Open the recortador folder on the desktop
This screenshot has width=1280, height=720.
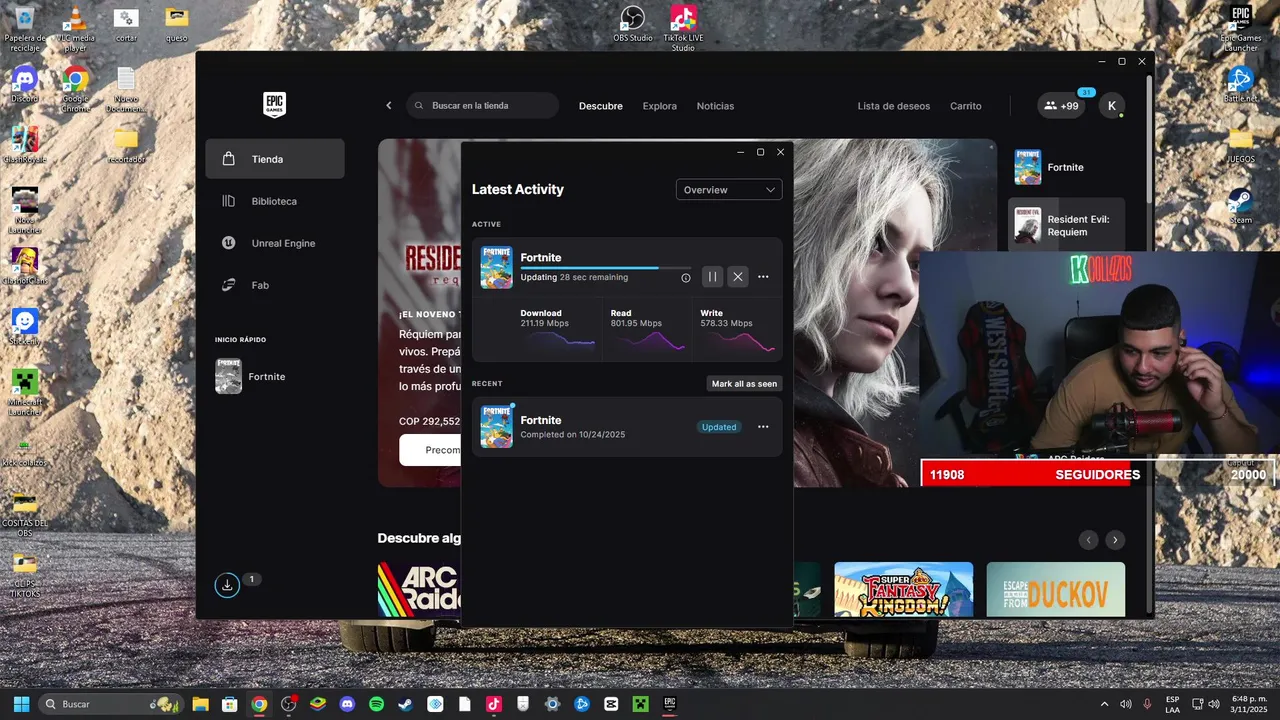click(x=126, y=145)
